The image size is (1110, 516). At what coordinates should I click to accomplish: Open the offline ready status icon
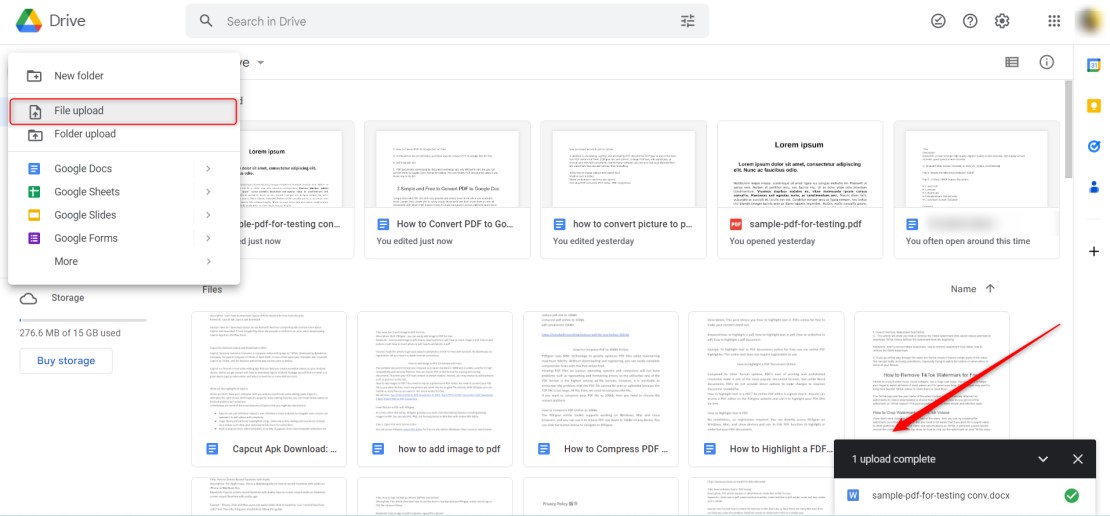(x=938, y=21)
